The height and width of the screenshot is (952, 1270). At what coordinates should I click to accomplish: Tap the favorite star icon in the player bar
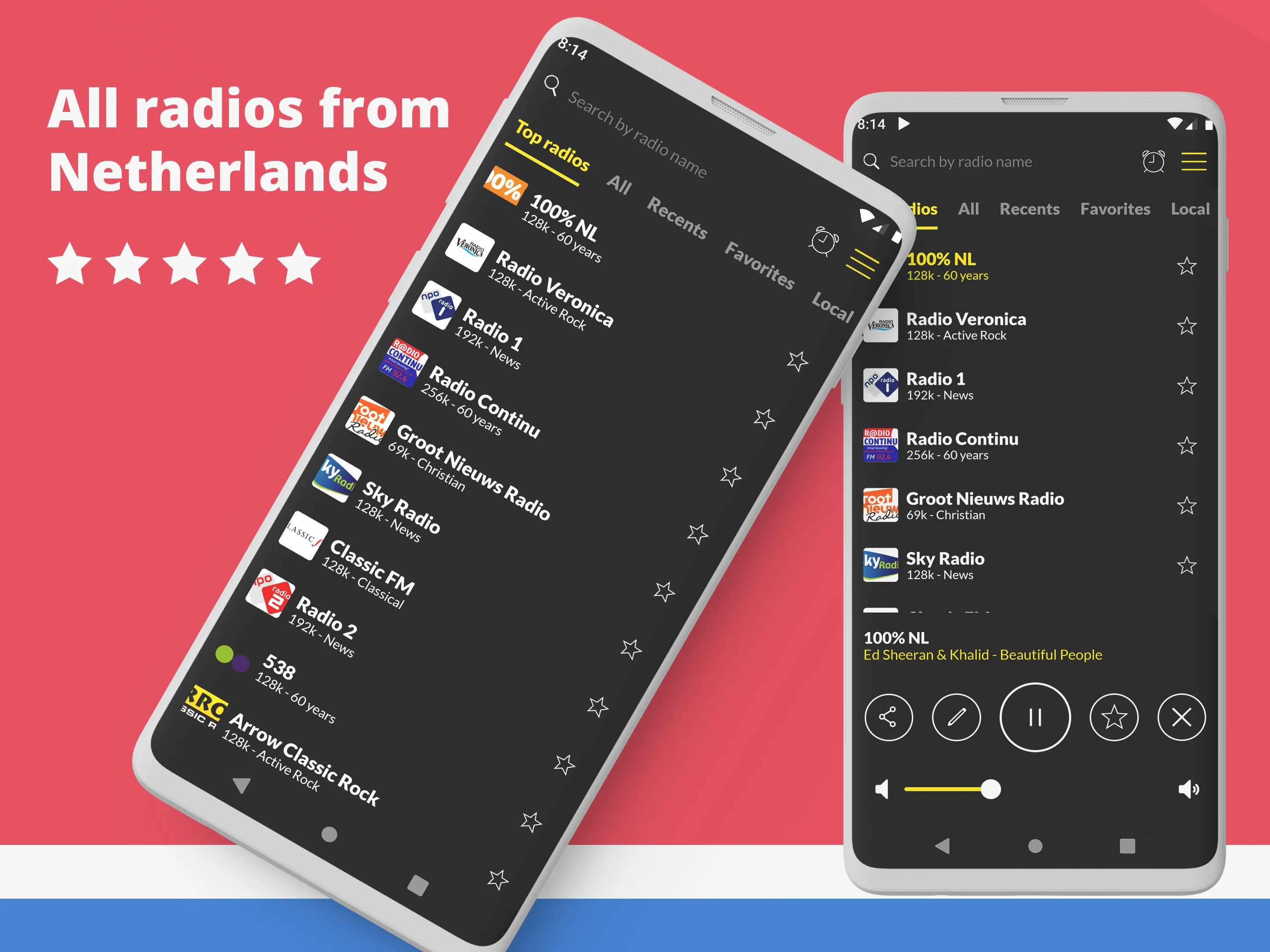1113,716
